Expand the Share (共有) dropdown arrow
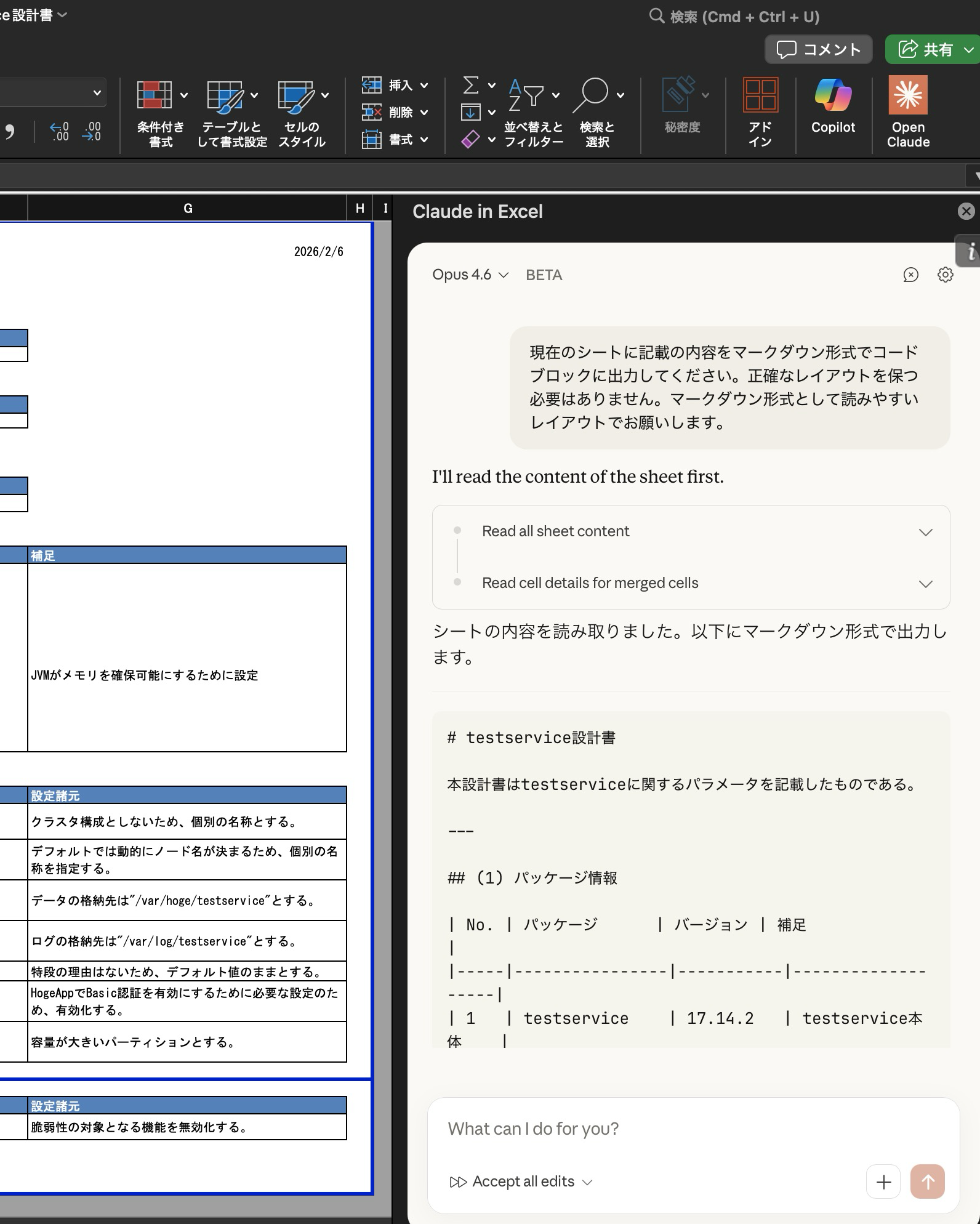The height and width of the screenshot is (1224, 980). 968,49
